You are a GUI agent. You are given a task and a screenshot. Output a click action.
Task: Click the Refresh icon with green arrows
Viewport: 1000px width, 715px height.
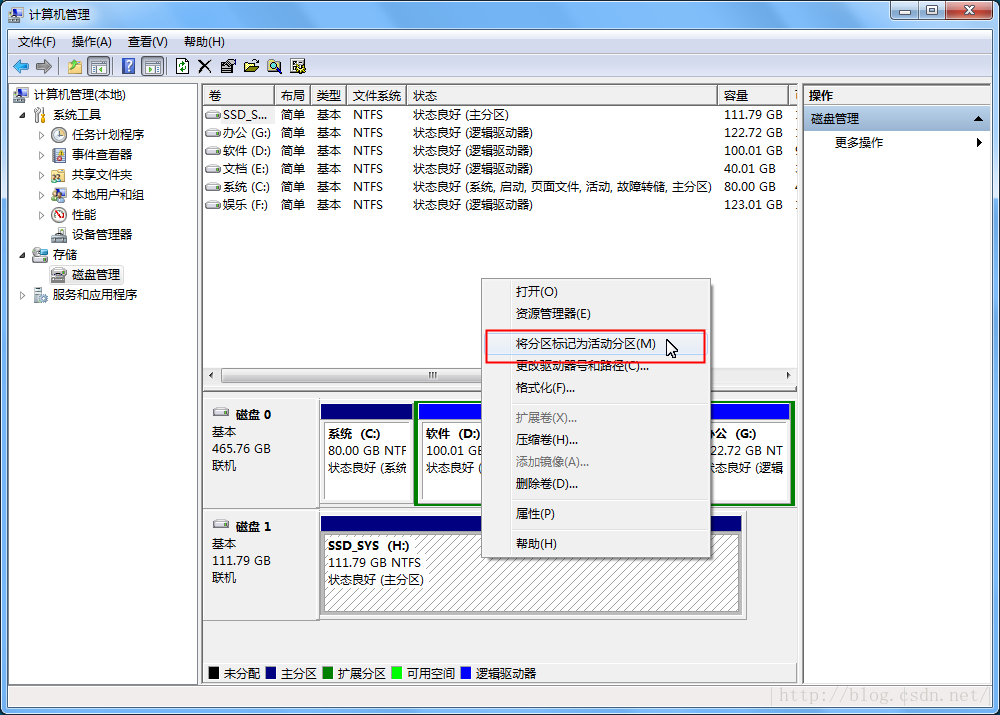pos(182,66)
